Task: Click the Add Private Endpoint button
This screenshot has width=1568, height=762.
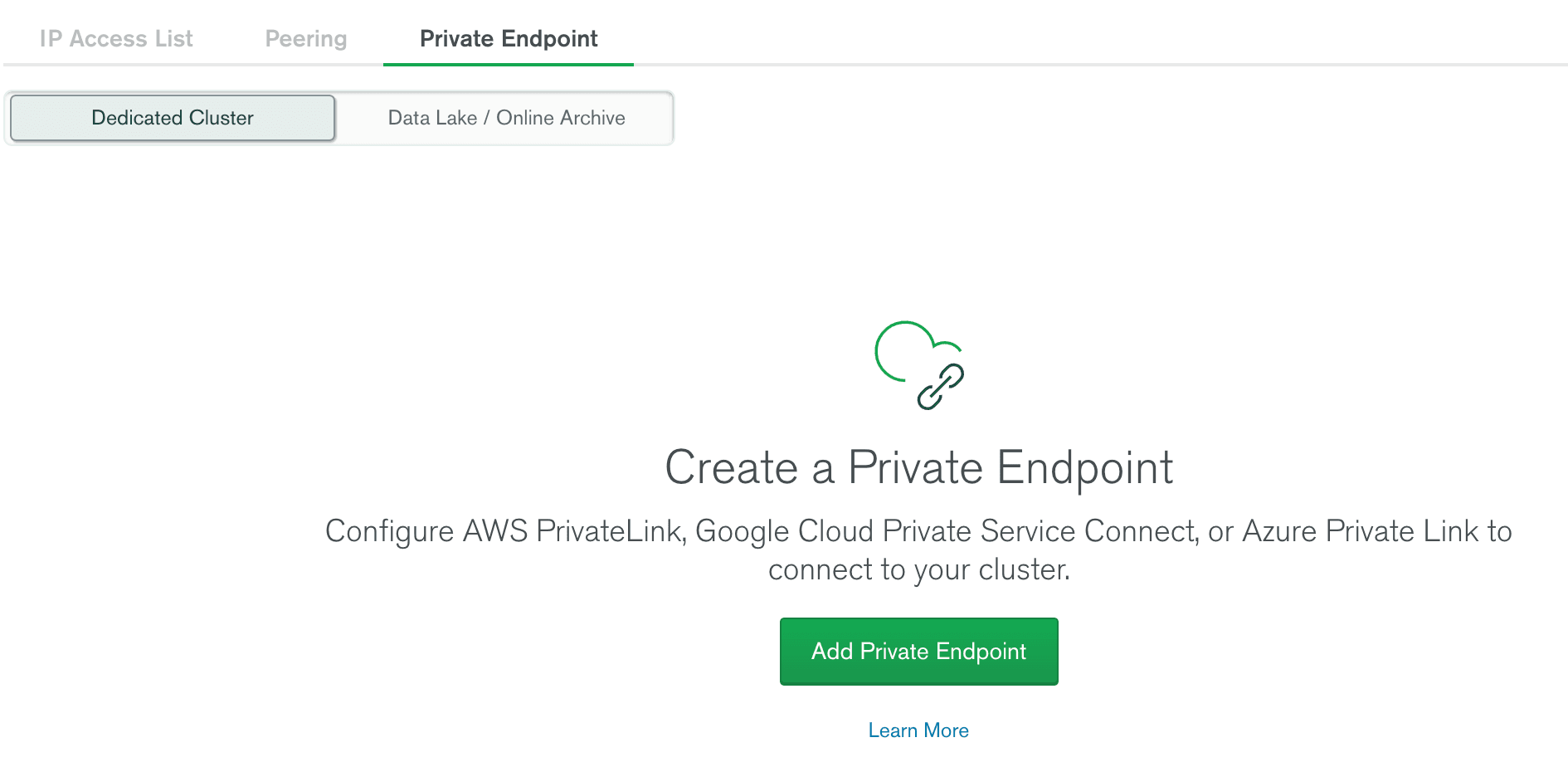Action: (918, 652)
